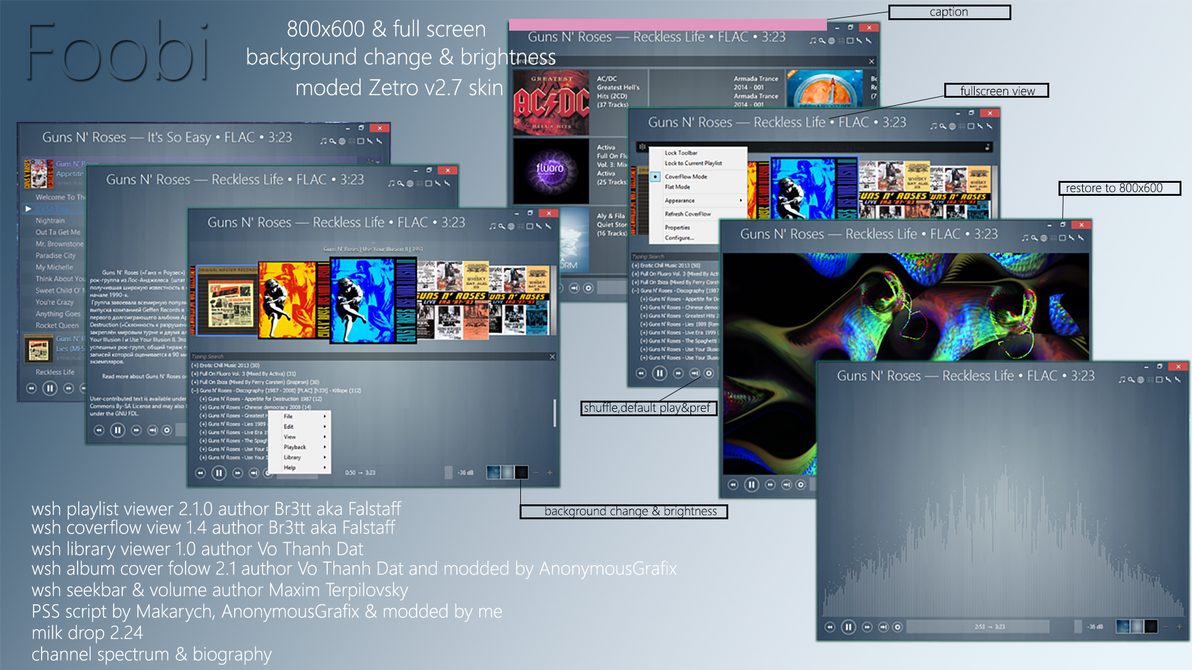Select the yellow-red cover in File-menu window coverflow
The height and width of the screenshot is (670, 1192).
[287, 299]
